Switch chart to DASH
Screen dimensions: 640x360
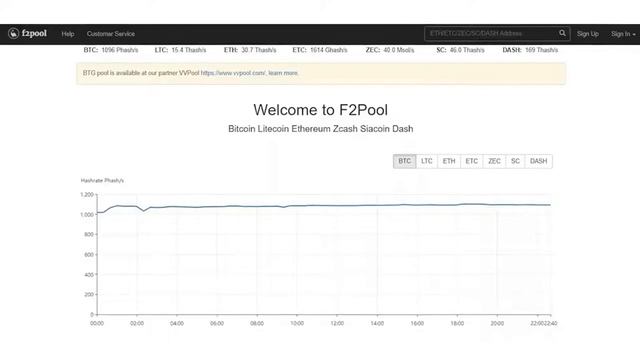538,161
